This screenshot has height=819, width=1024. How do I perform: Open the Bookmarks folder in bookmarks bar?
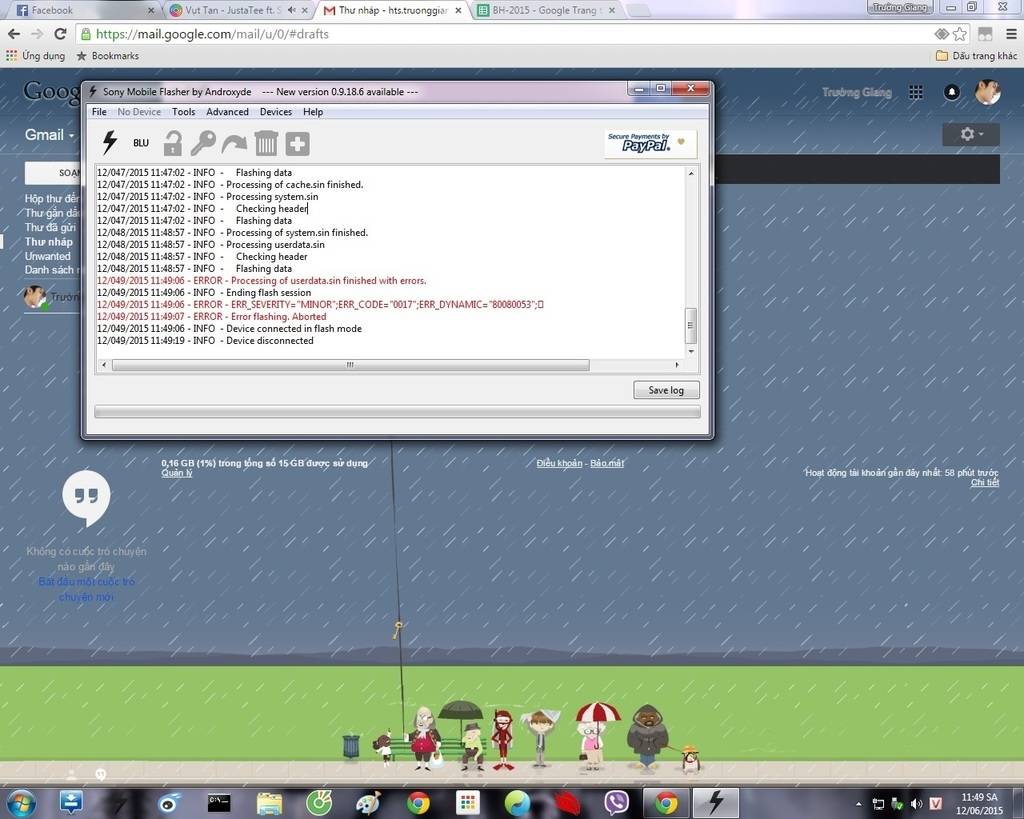click(x=108, y=56)
